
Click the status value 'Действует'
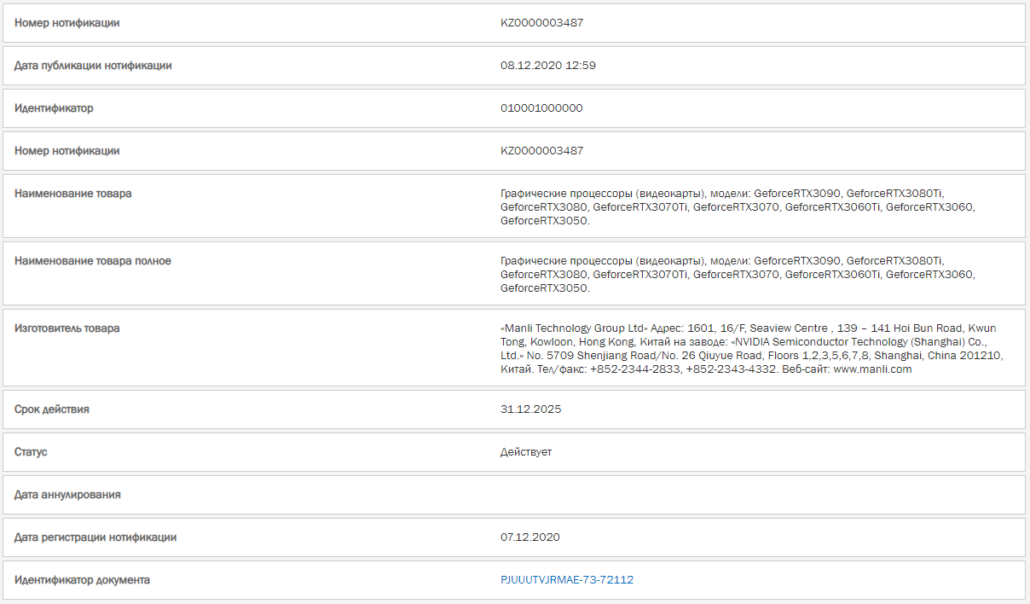526,452
